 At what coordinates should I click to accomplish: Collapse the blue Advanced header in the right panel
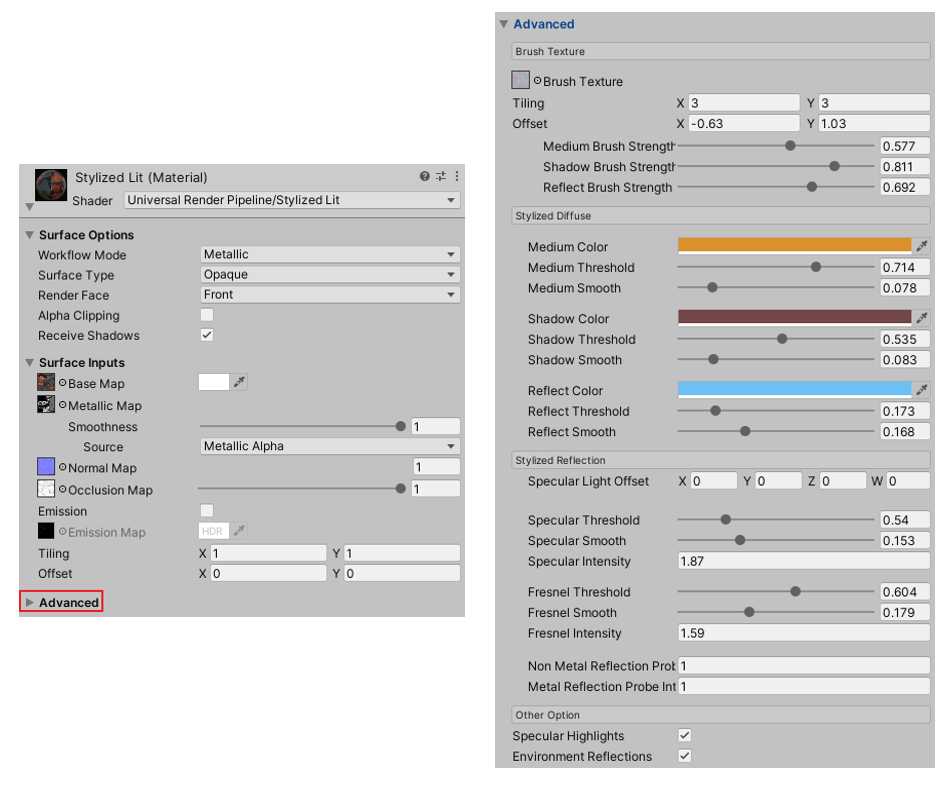tap(503, 24)
